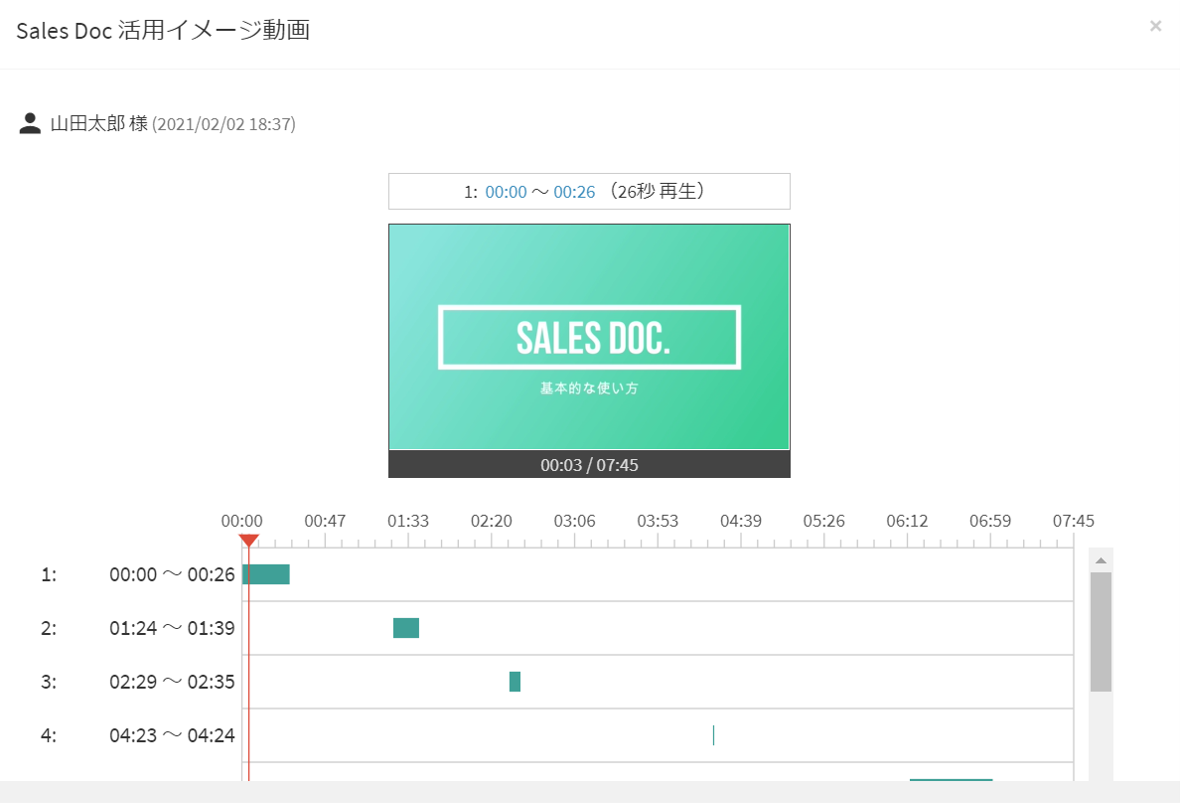
Task: Select the 02:29 to 02:35 segment bar
Action: tap(515, 682)
